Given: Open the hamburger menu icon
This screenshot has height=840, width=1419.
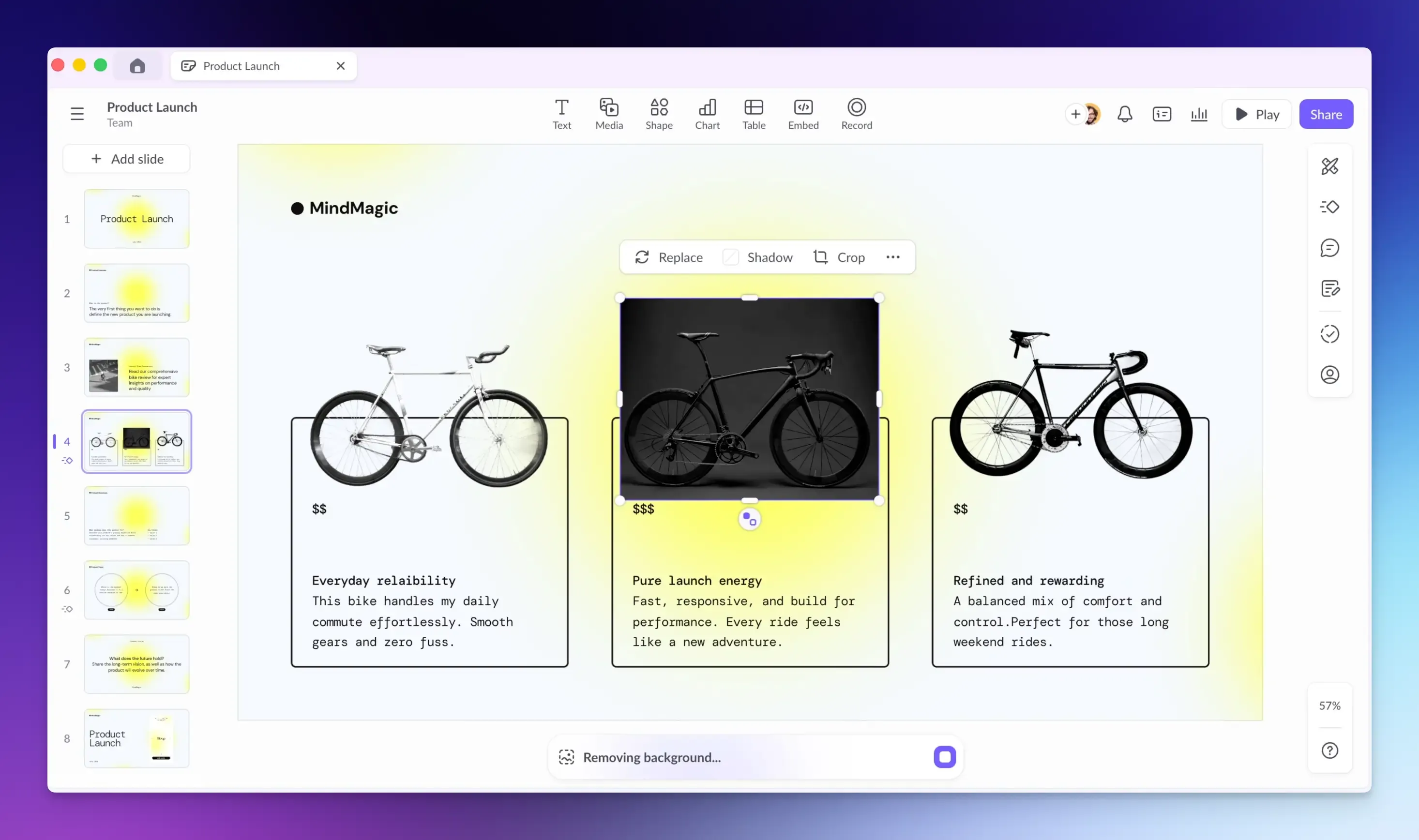Looking at the screenshot, I should tap(77, 114).
